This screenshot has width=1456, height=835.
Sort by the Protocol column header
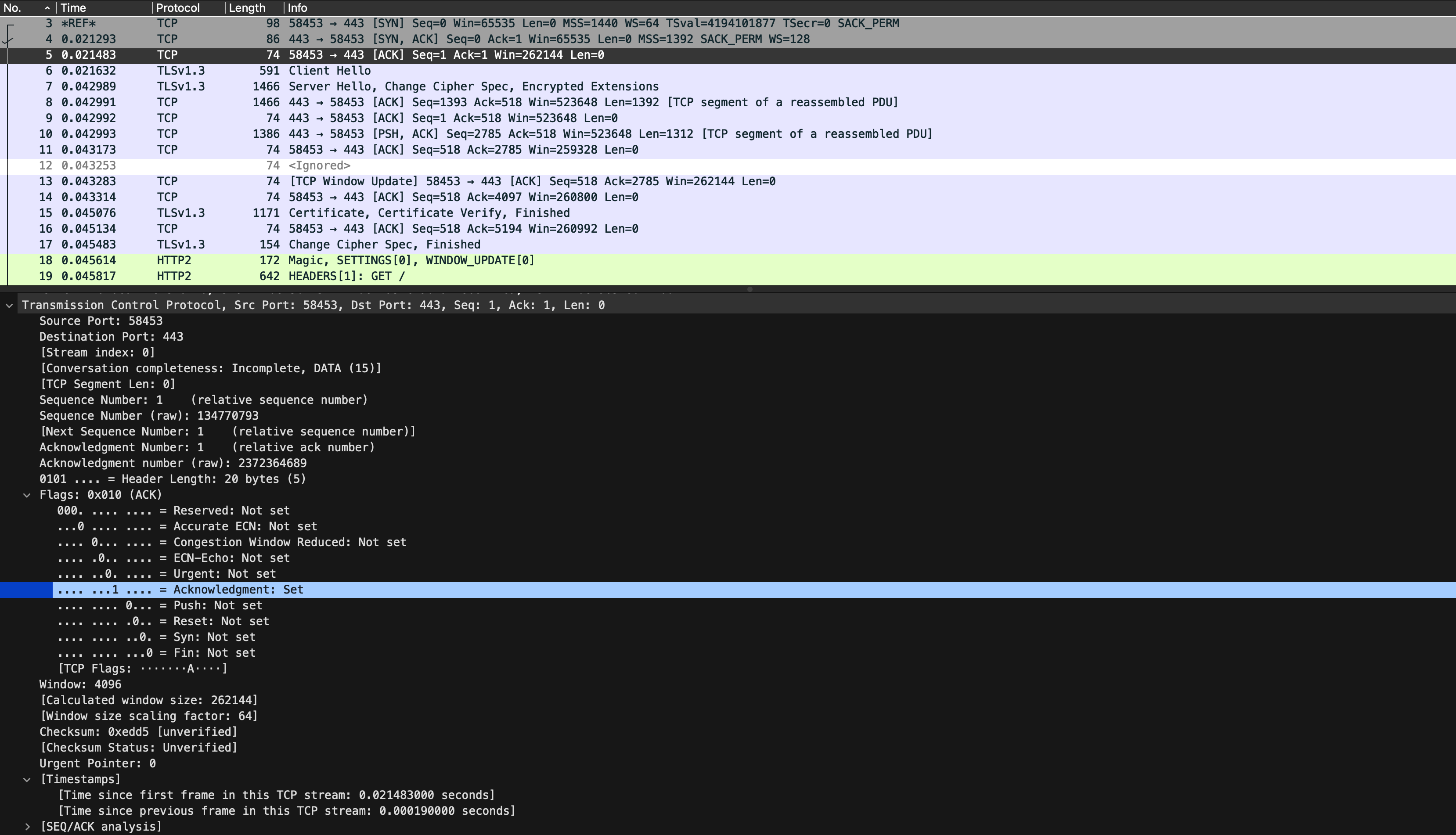click(188, 8)
